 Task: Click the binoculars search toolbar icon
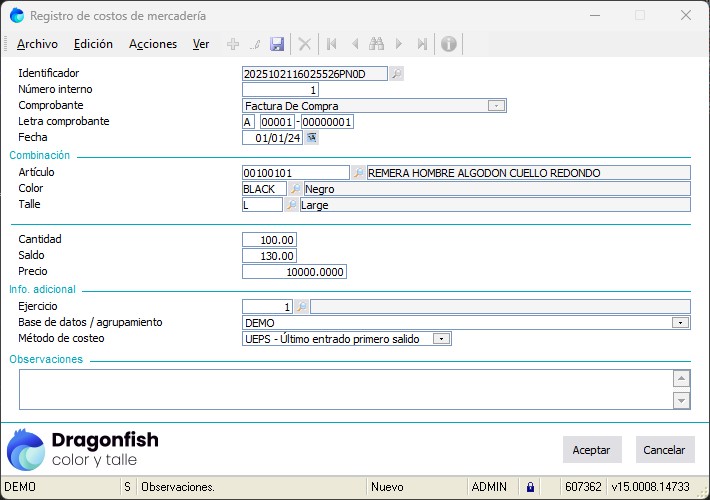point(376,44)
